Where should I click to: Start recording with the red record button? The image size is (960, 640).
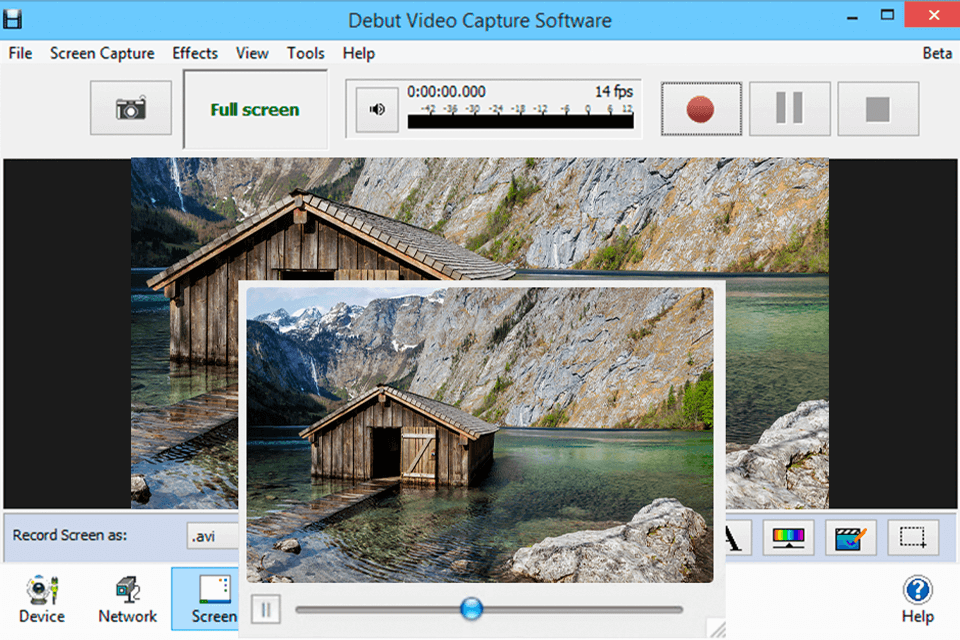point(701,109)
